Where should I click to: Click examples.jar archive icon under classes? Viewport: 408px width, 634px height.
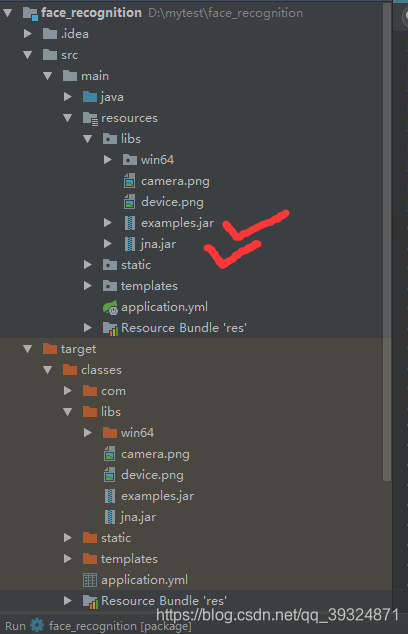pos(110,496)
